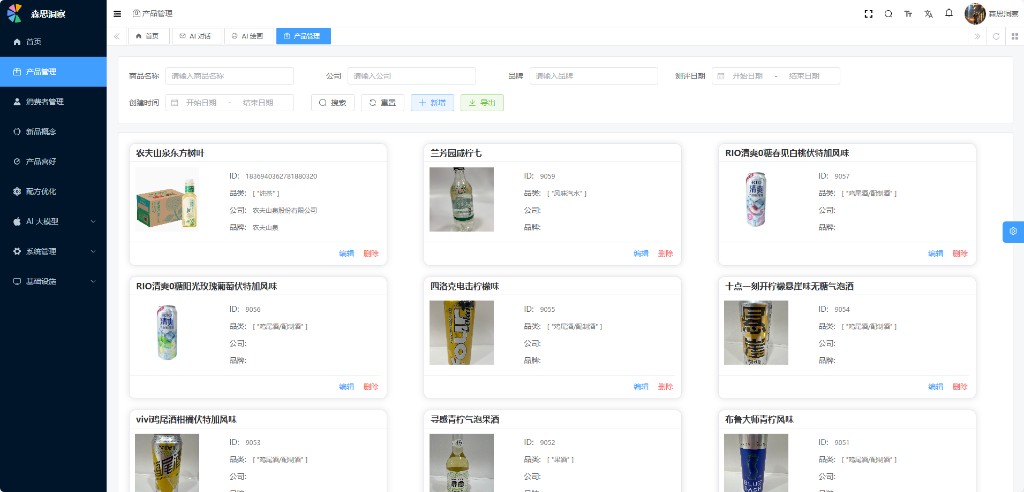This screenshot has width=1024, height=492.
Task: Collapse the sidebar with the hamburger icon
Action: [x=117, y=14]
